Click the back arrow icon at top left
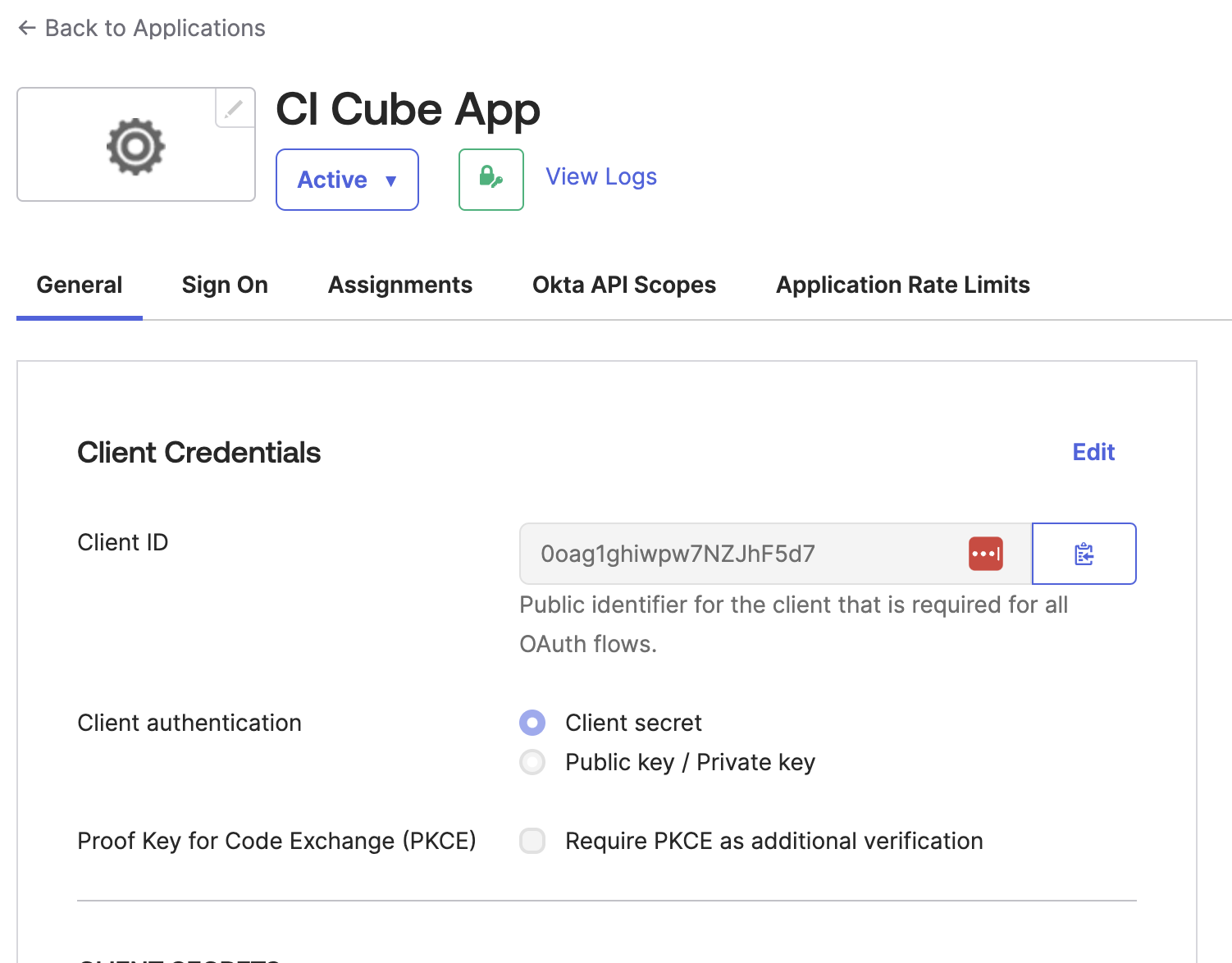This screenshot has width=1232, height=963. pyautogui.click(x=26, y=27)
